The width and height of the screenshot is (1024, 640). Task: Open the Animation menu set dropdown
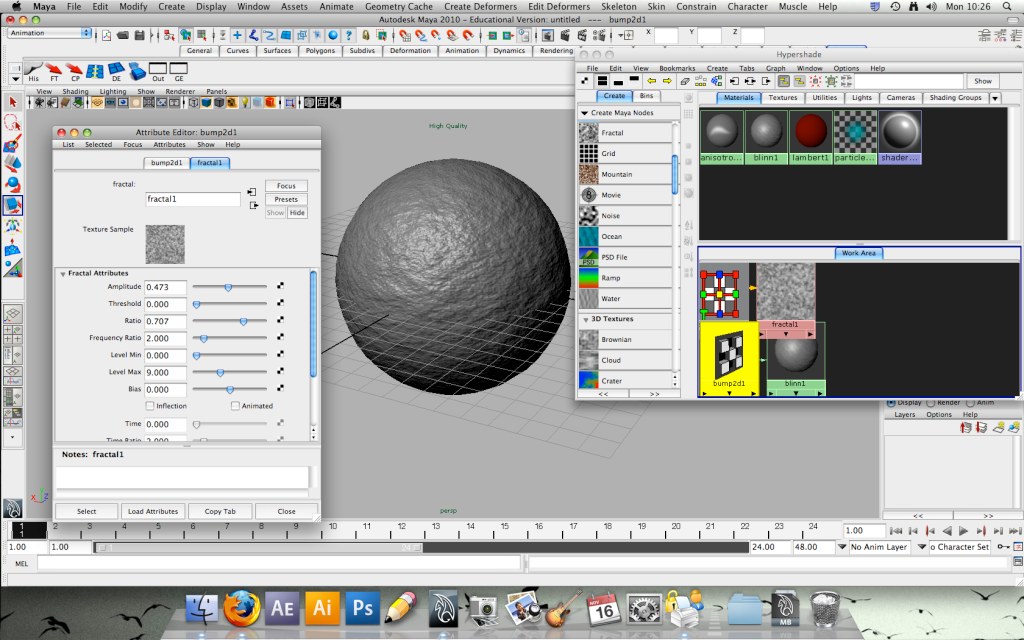pyautogui.click(x=50, y=32)
